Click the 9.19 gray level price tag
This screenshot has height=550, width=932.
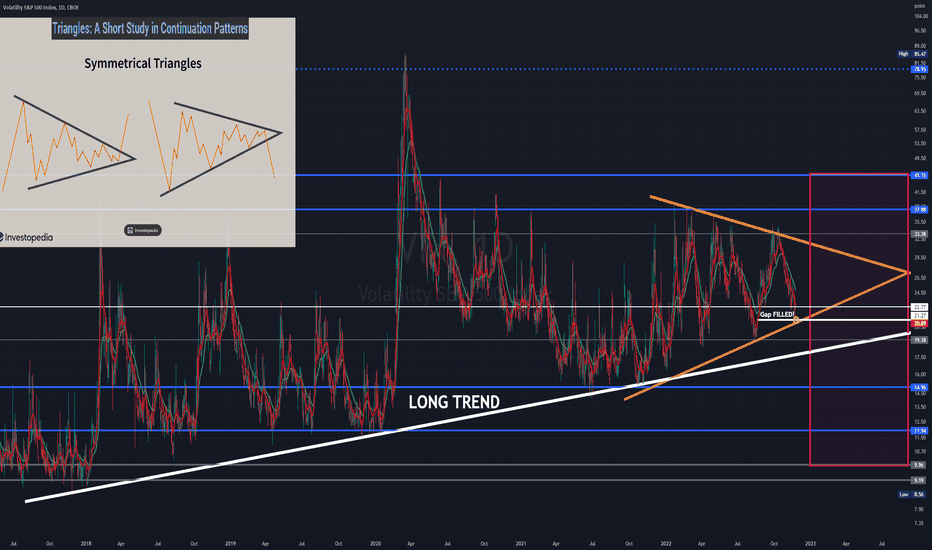coord(920,480)
